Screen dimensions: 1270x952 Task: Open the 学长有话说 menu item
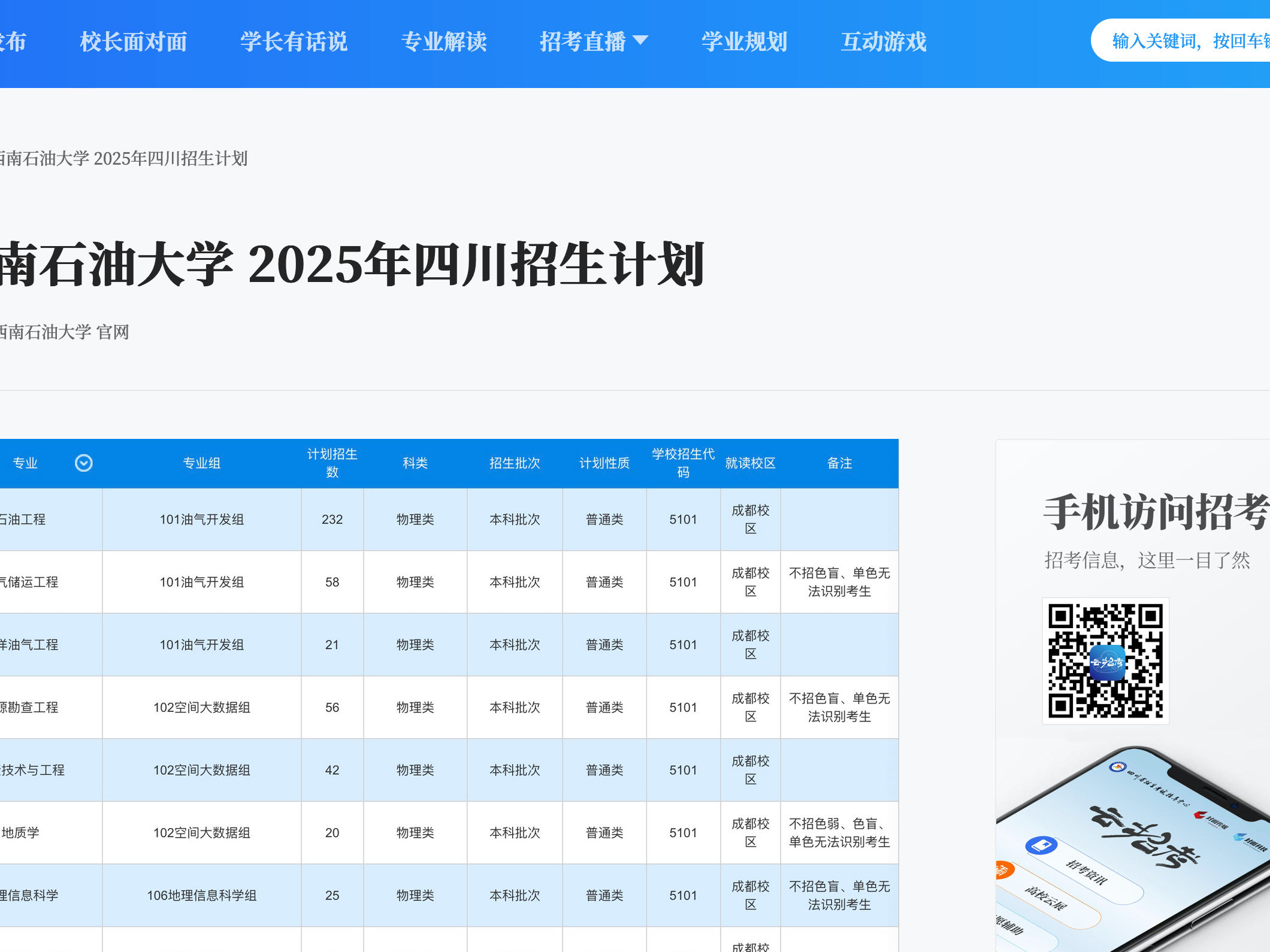click(x=294, y=42)
